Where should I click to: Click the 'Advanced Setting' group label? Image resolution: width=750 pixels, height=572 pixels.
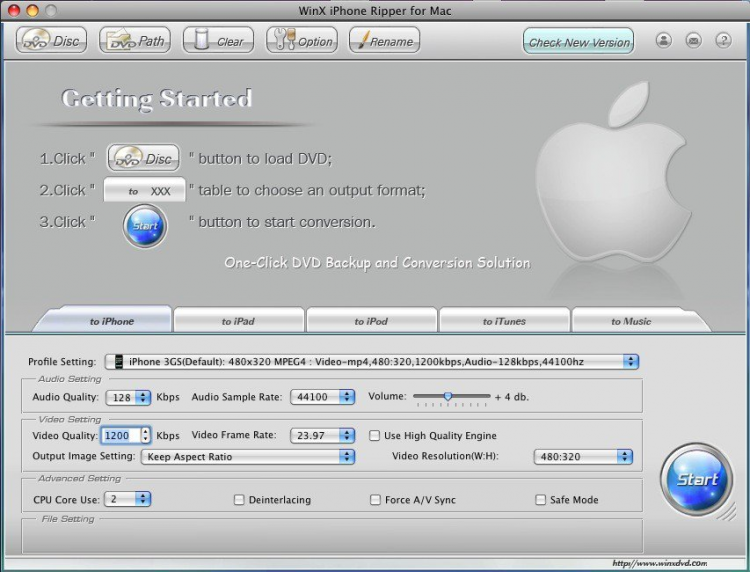click(79, 478)
